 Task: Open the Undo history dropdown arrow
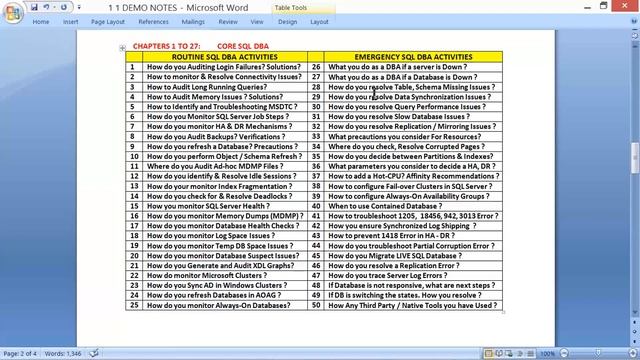point(54,7)
